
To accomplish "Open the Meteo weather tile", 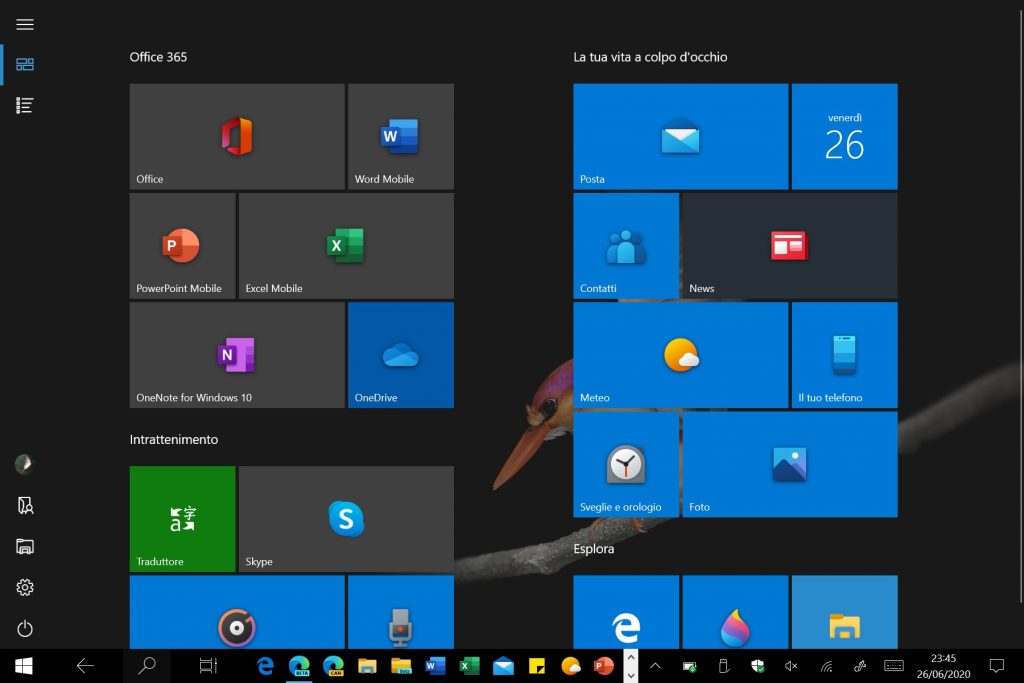I will [680, 355].
